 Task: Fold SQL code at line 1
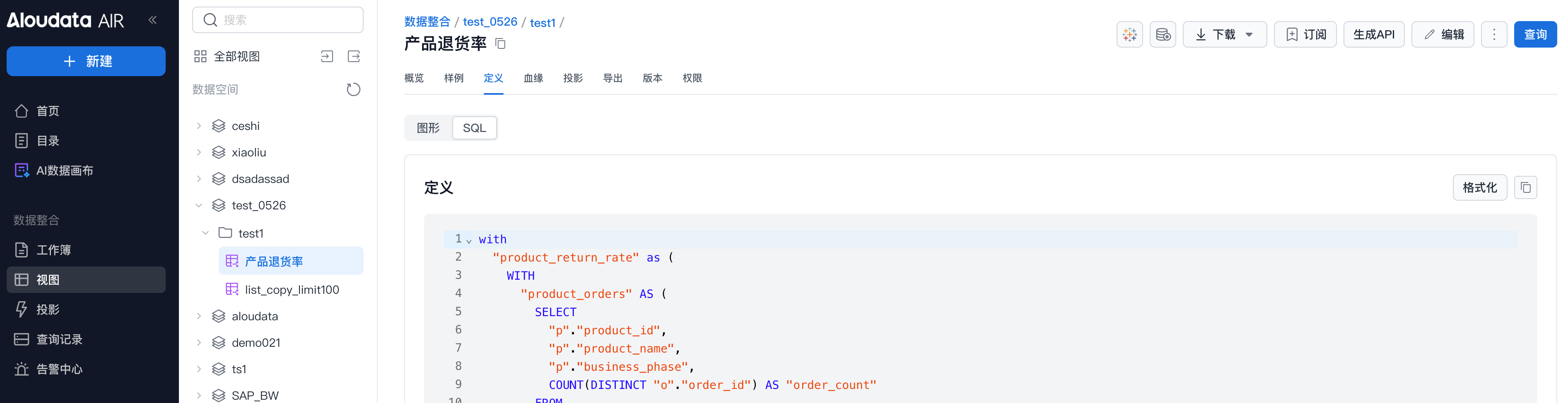[469, 241]
